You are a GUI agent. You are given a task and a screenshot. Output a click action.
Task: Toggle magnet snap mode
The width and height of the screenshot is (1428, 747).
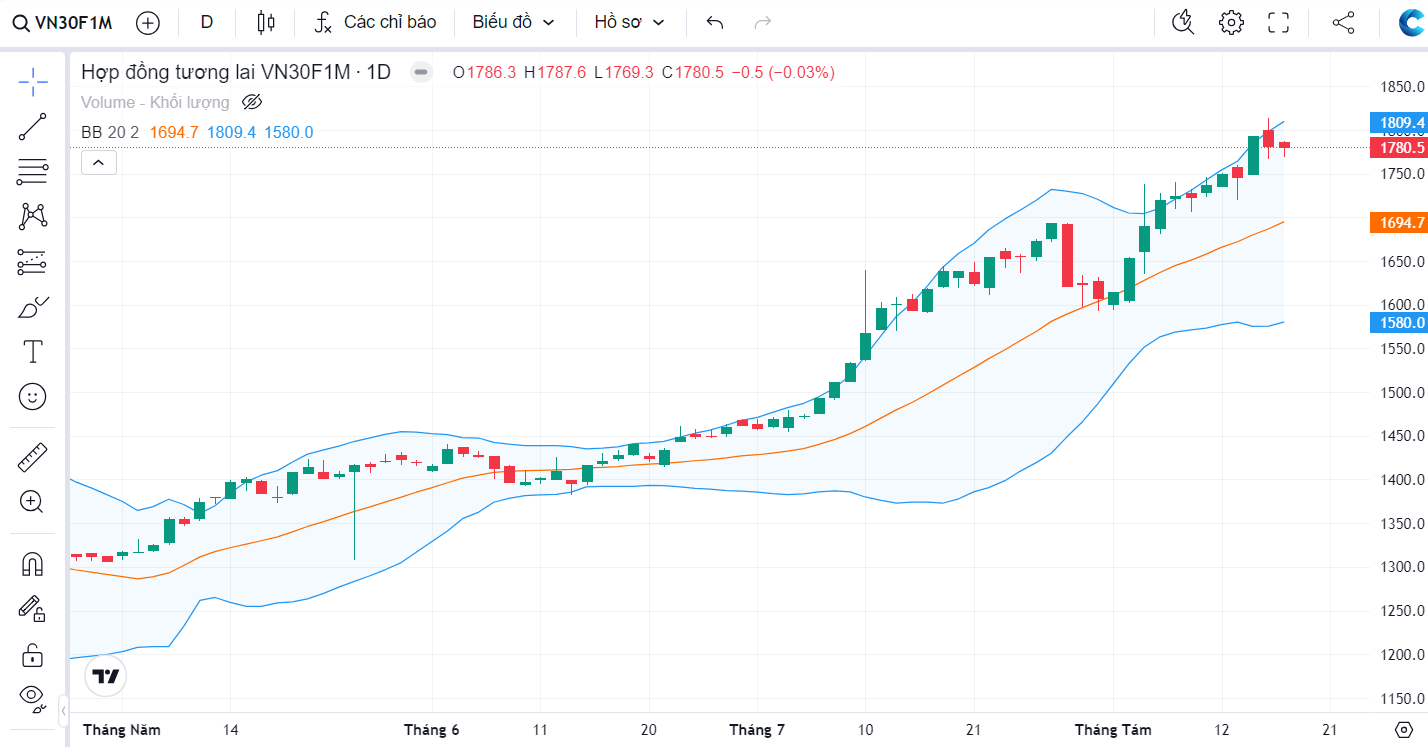(33, 565)
